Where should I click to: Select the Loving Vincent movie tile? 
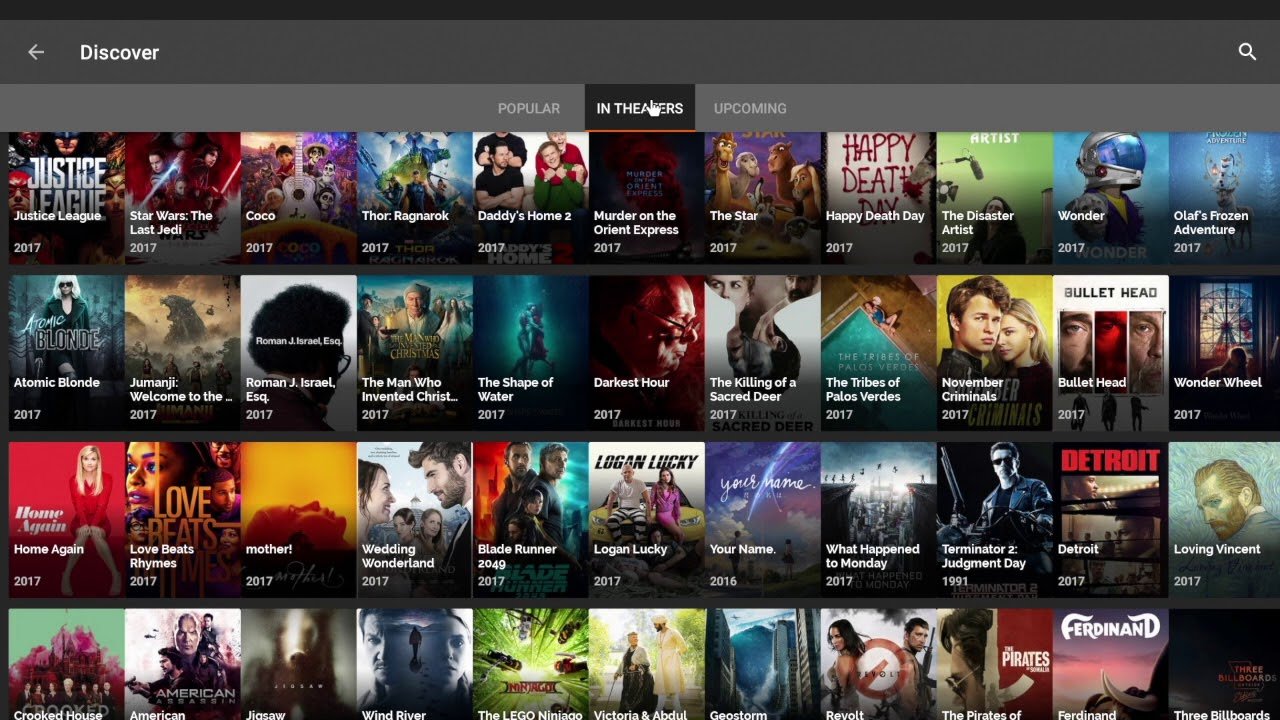coord(1224,520)
